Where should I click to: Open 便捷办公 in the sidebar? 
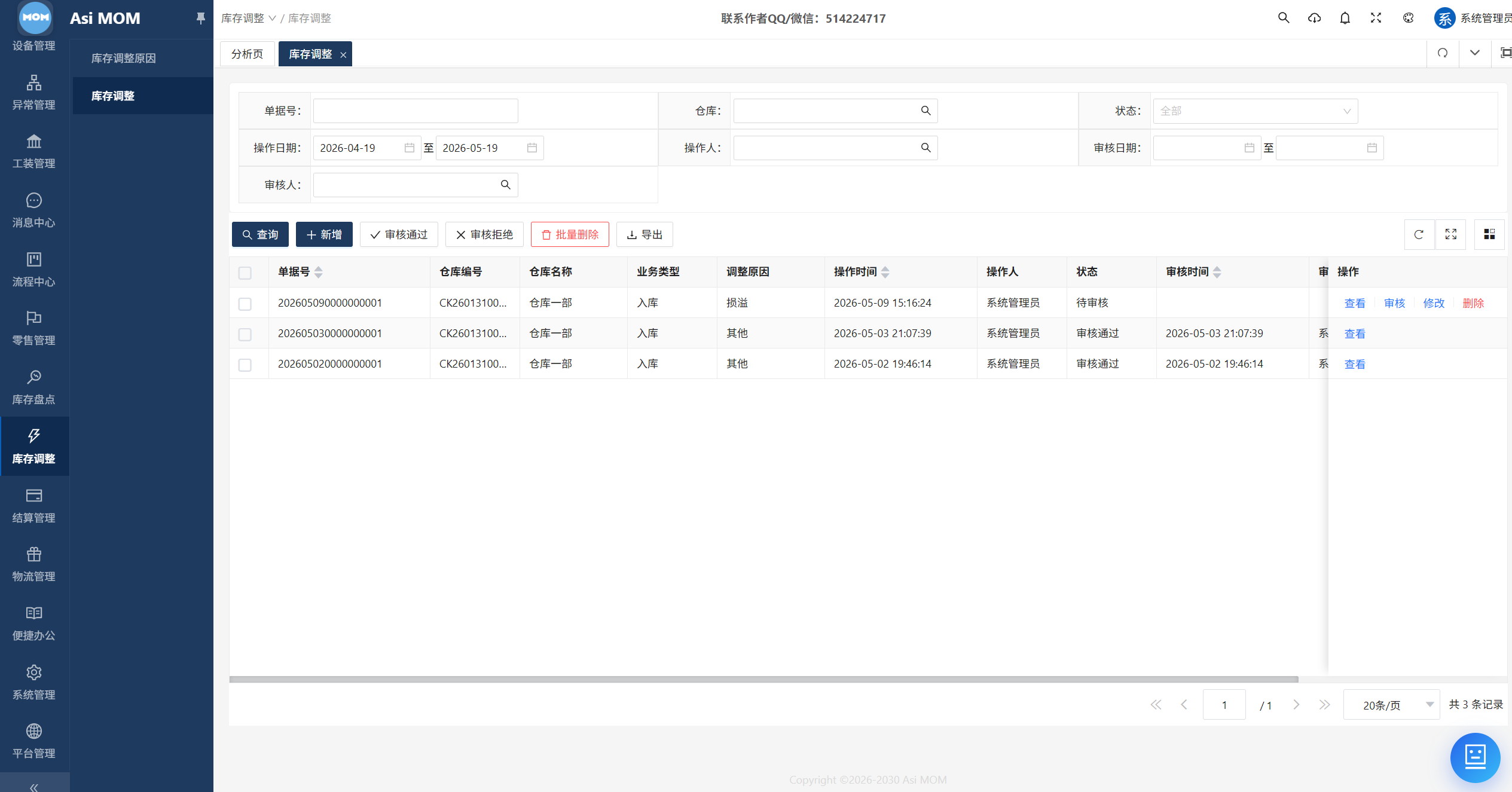[34, 623]
